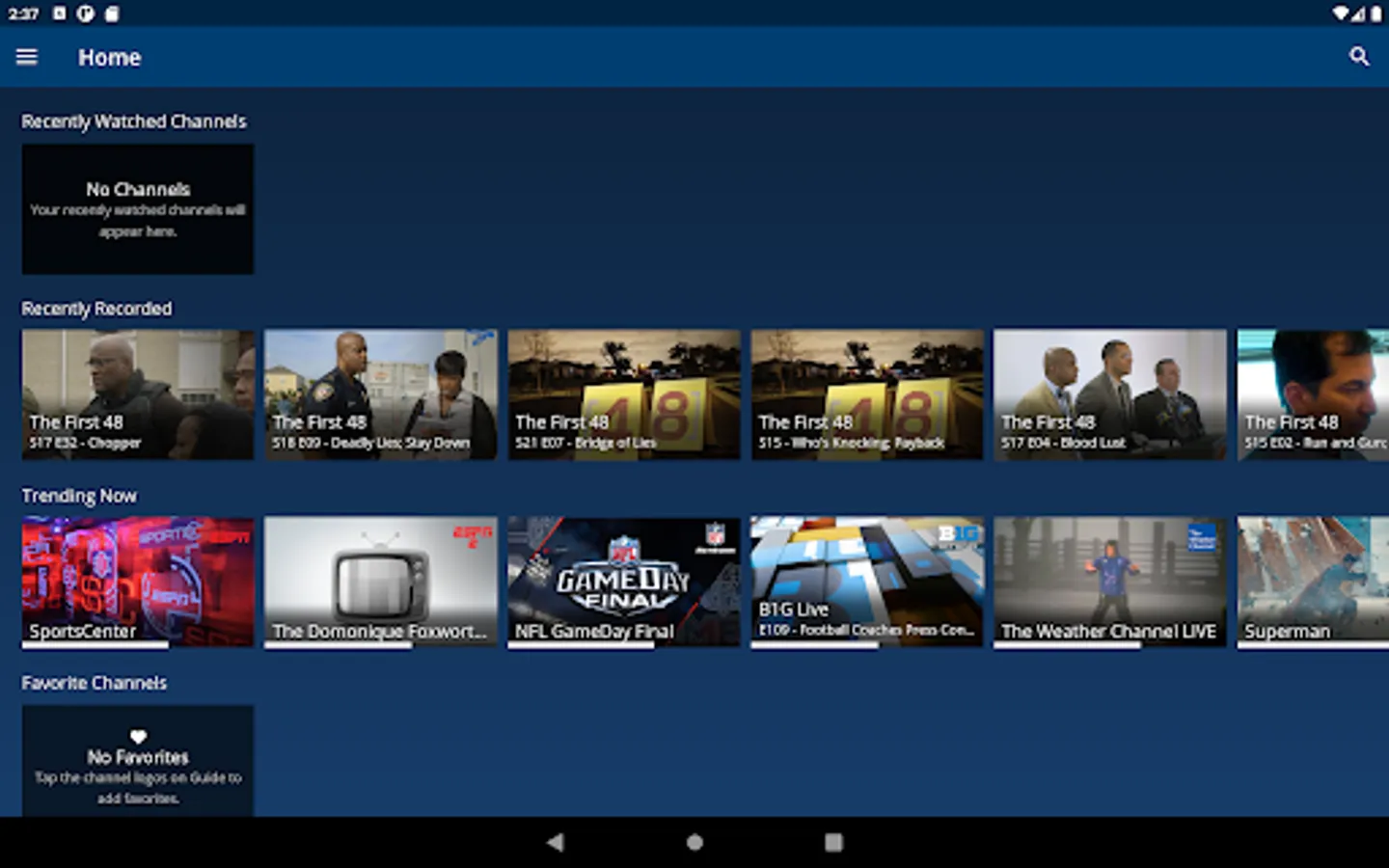This screenshot has height=868, width=1389.
Task: Tap the Android back button
Action: [555, 842]
